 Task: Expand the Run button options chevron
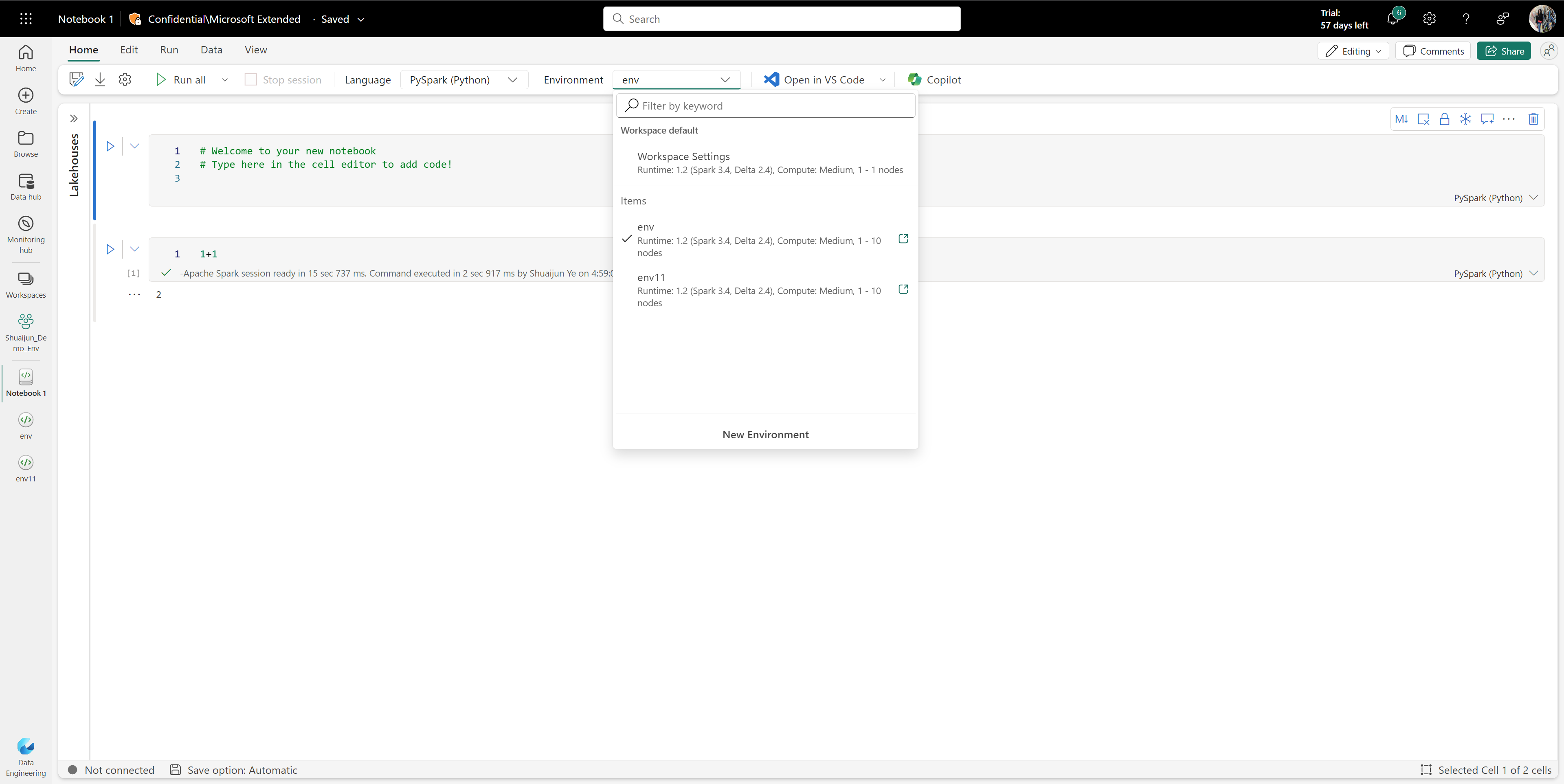pyautogui.click(x=223, y=79)
